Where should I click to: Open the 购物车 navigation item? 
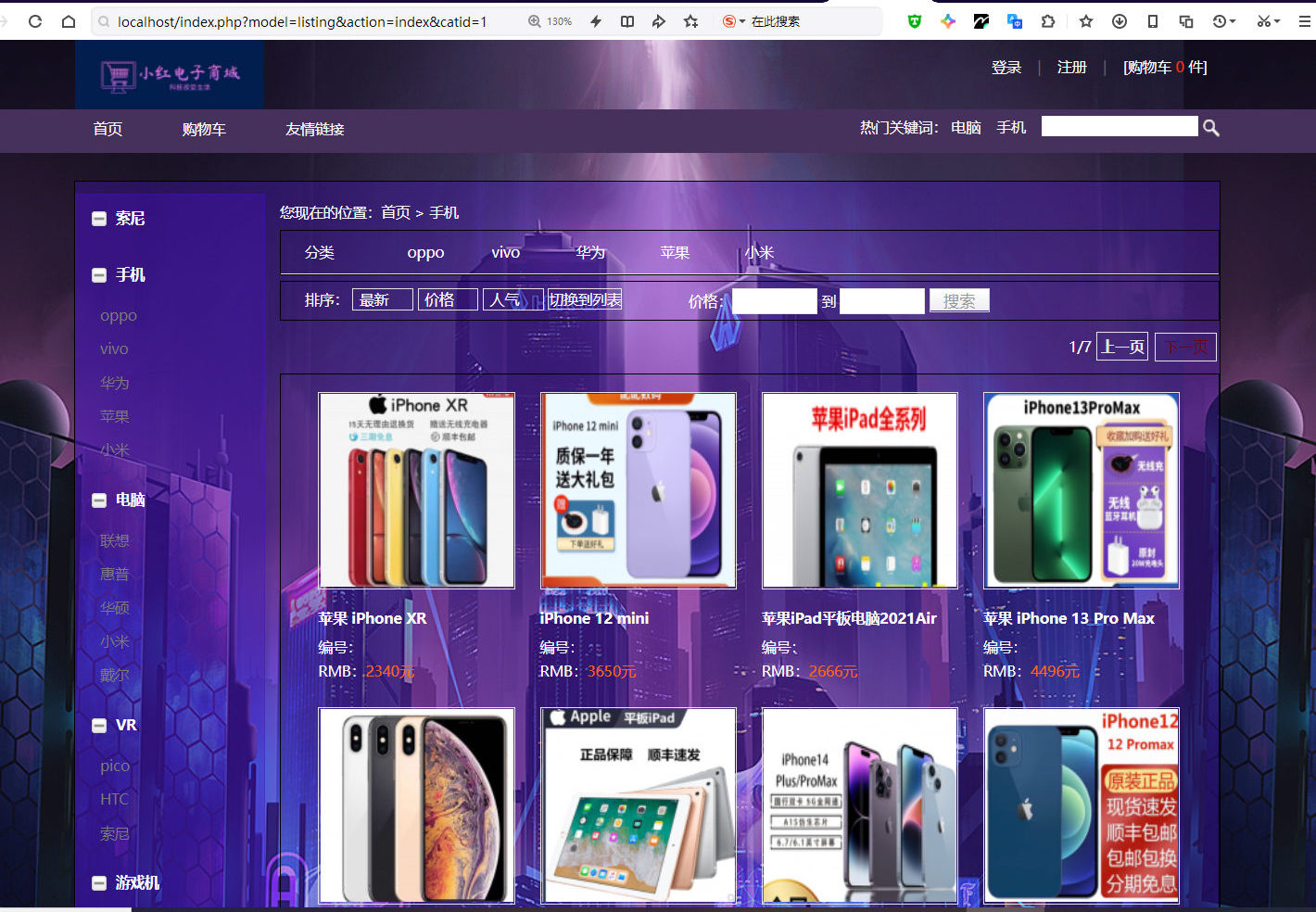(x=204, y=129)
